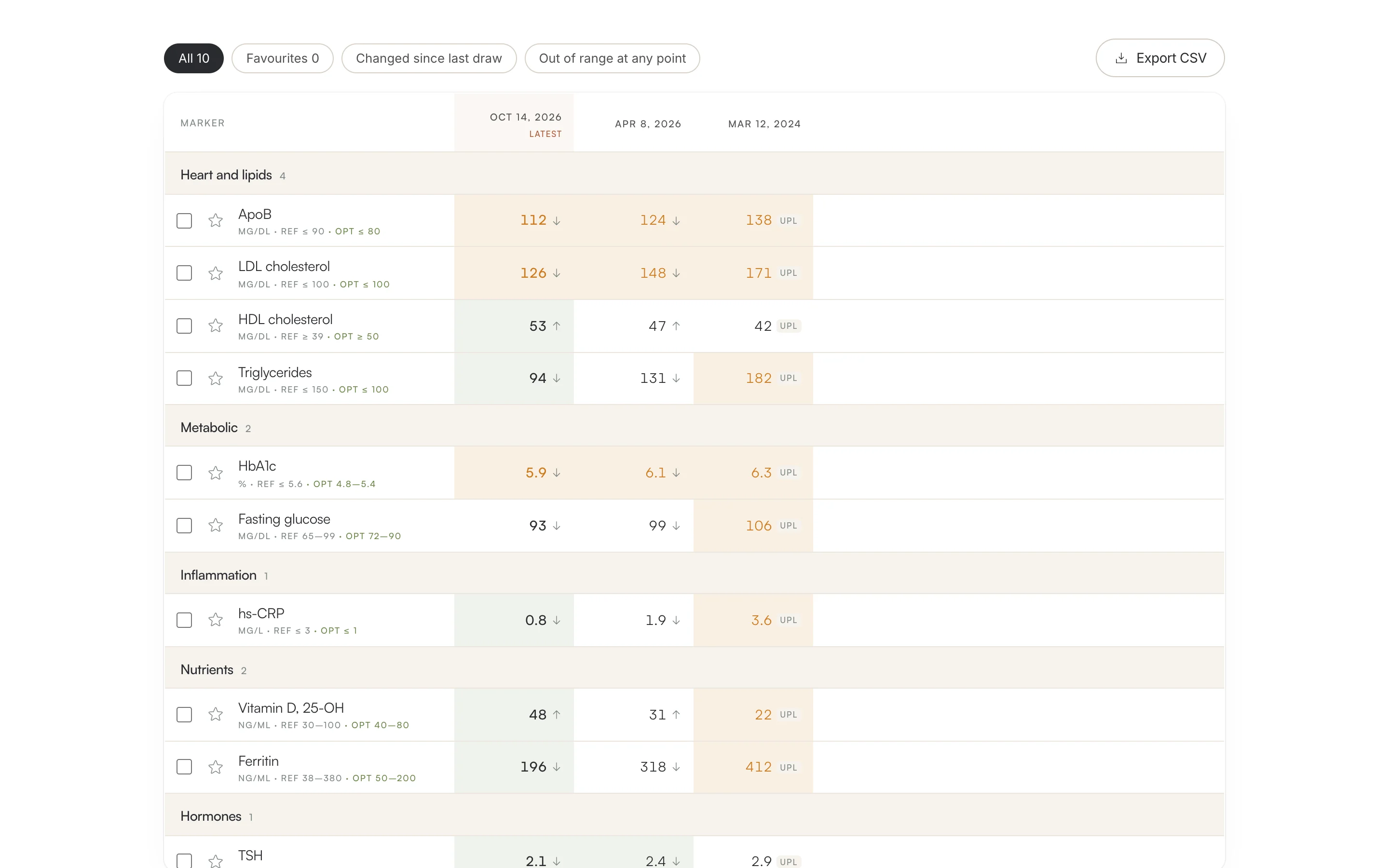Collapse the Heart and lipids group
The image size is (1389, 868).
click(694, 174)
